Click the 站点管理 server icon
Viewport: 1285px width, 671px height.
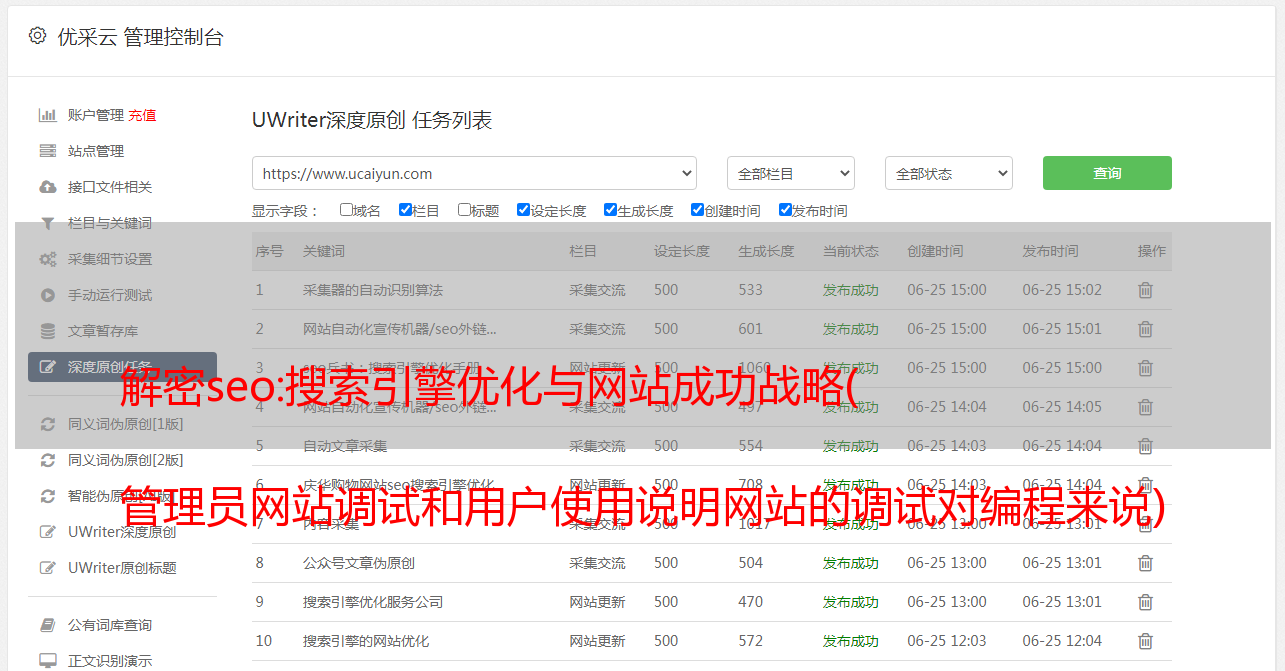coord(47,151)
